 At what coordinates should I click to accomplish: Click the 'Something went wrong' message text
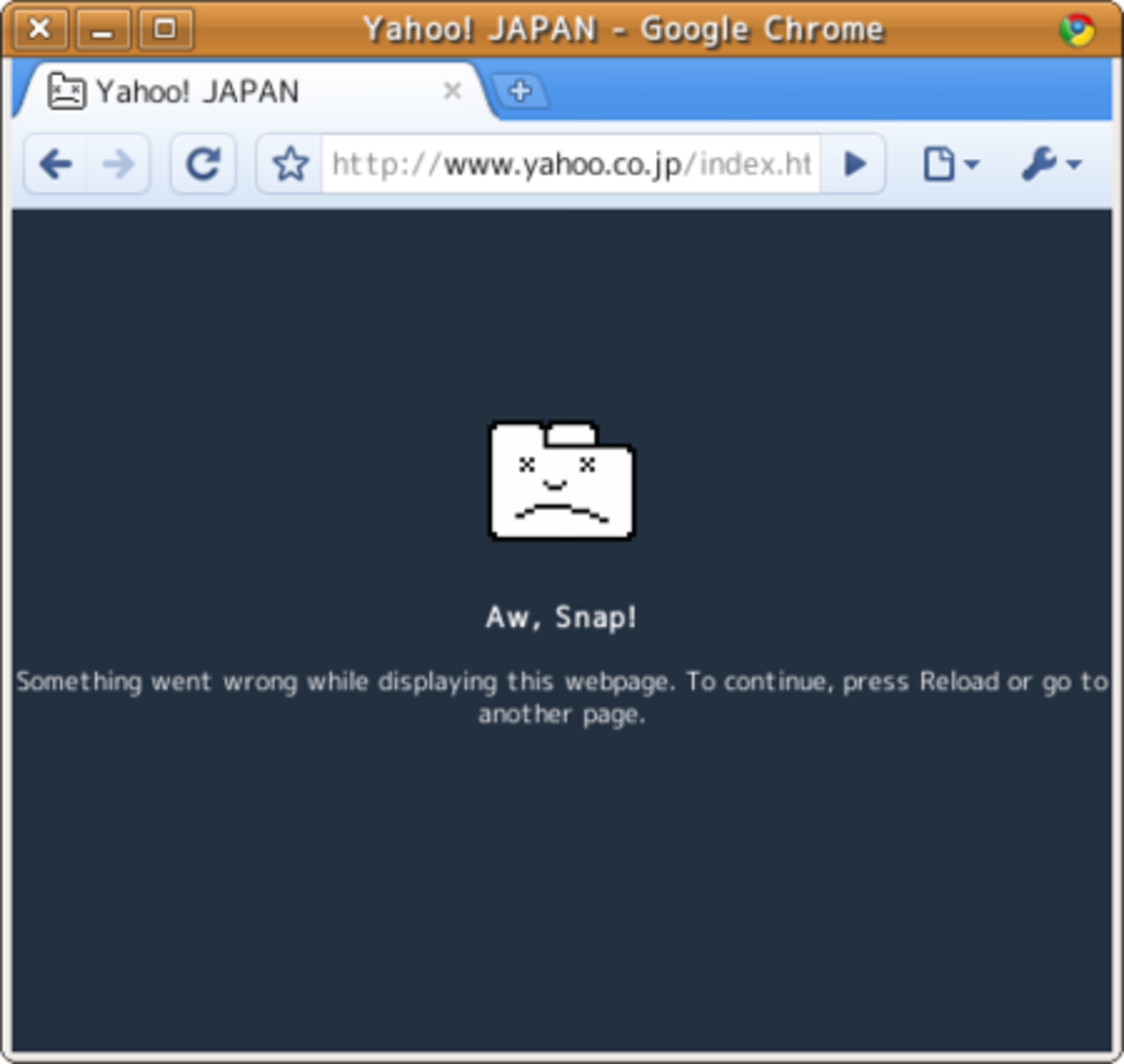[x=562, y=697]
